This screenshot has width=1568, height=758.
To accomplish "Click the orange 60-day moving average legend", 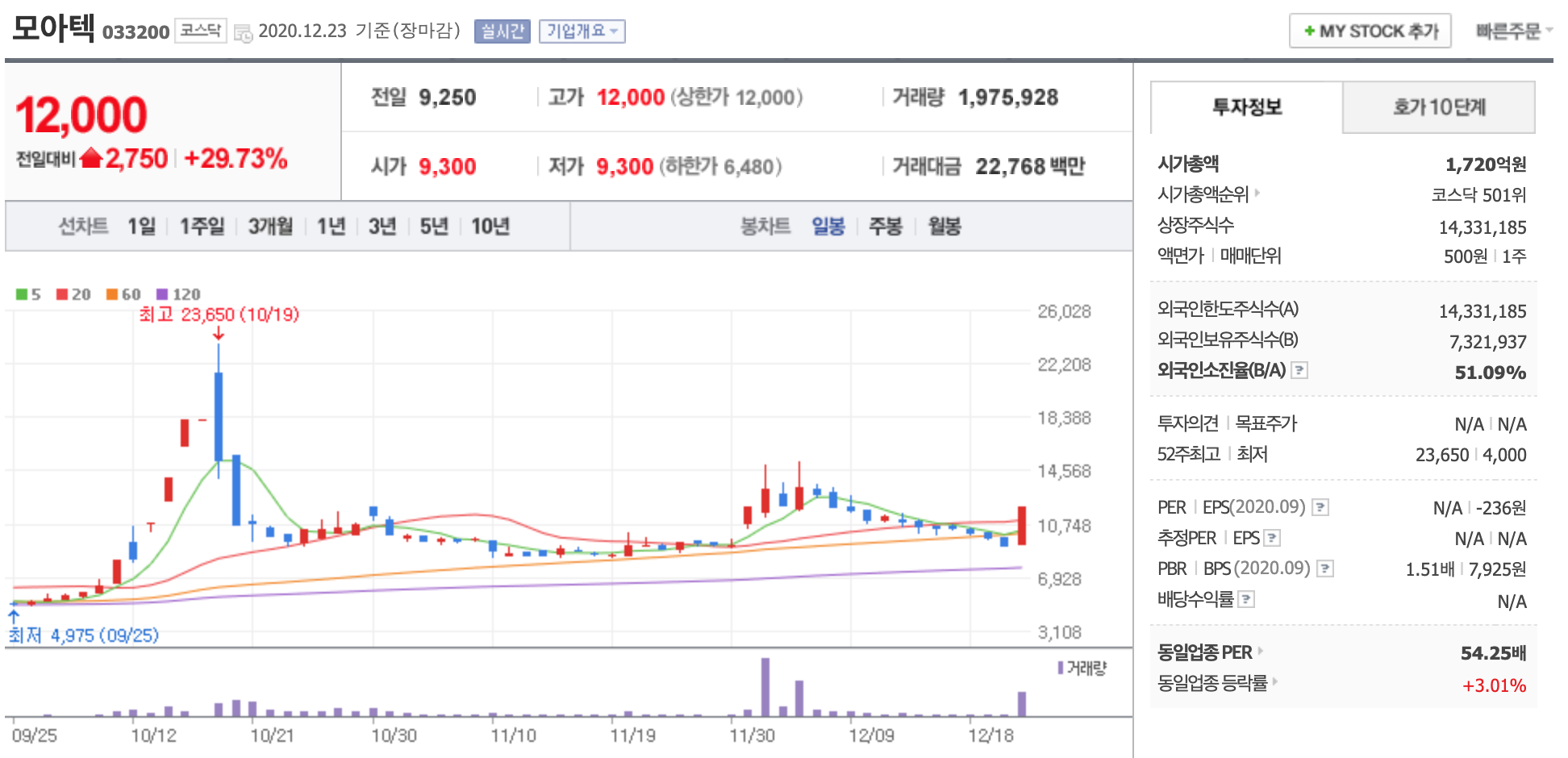I will pyautogui.click(x=123, y=294).
